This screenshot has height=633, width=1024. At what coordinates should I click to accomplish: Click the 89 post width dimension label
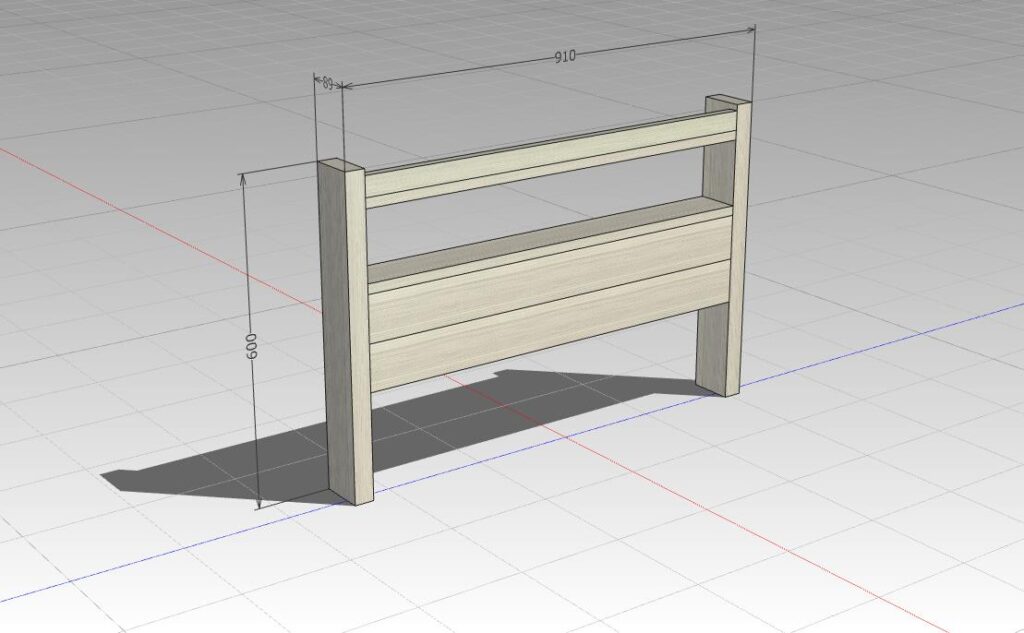328,83
